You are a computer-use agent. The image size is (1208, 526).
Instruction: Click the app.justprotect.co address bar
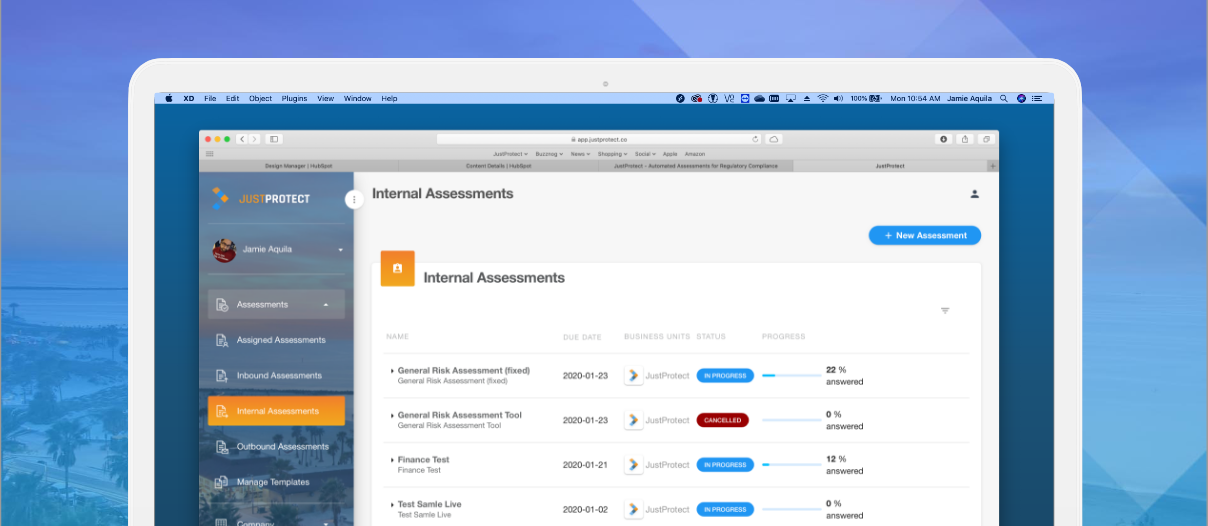600,139
